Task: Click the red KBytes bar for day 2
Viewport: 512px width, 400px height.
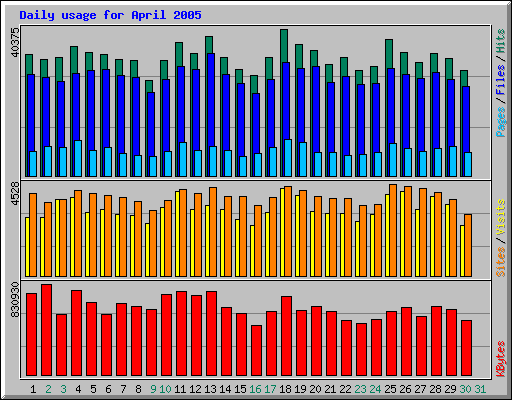Action: click(x=46, y=330)
